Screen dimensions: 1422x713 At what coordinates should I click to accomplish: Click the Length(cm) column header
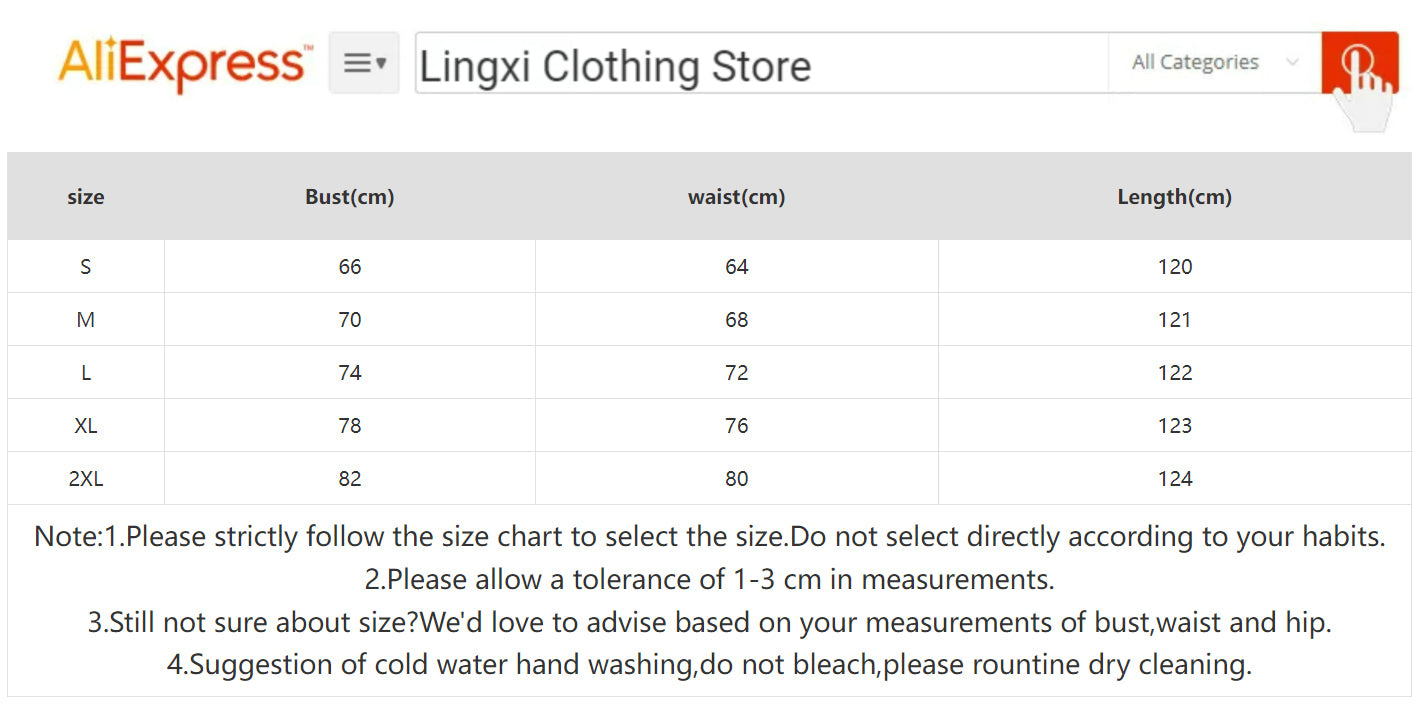(1174, 197)
